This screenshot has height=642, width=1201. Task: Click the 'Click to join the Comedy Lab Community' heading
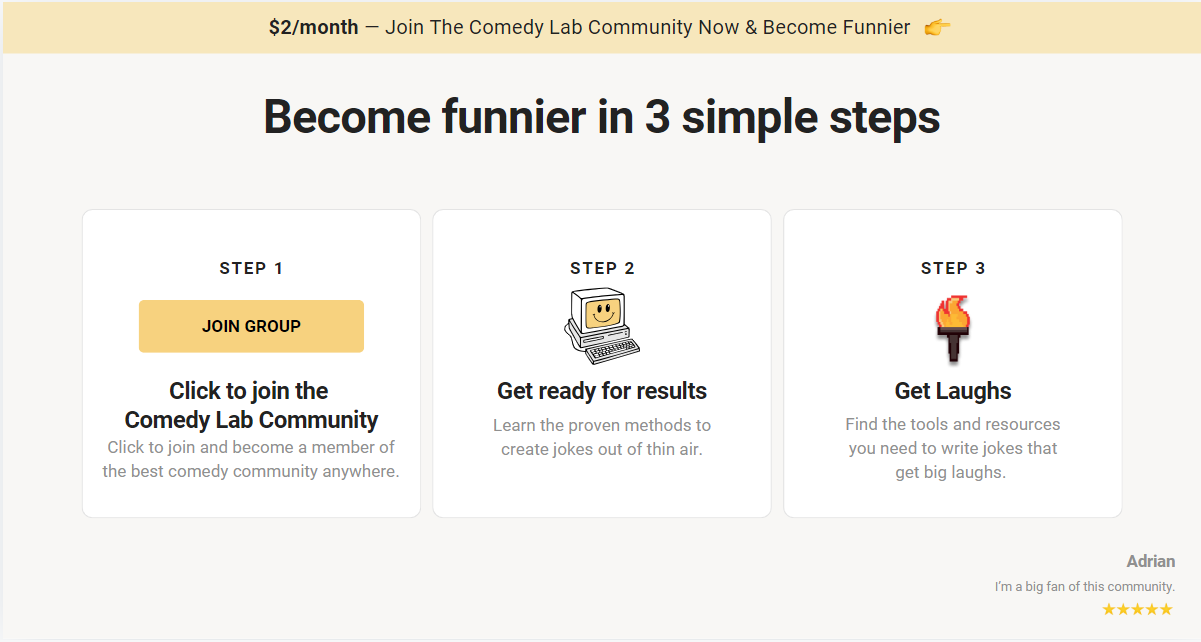(x=251, y=405)
